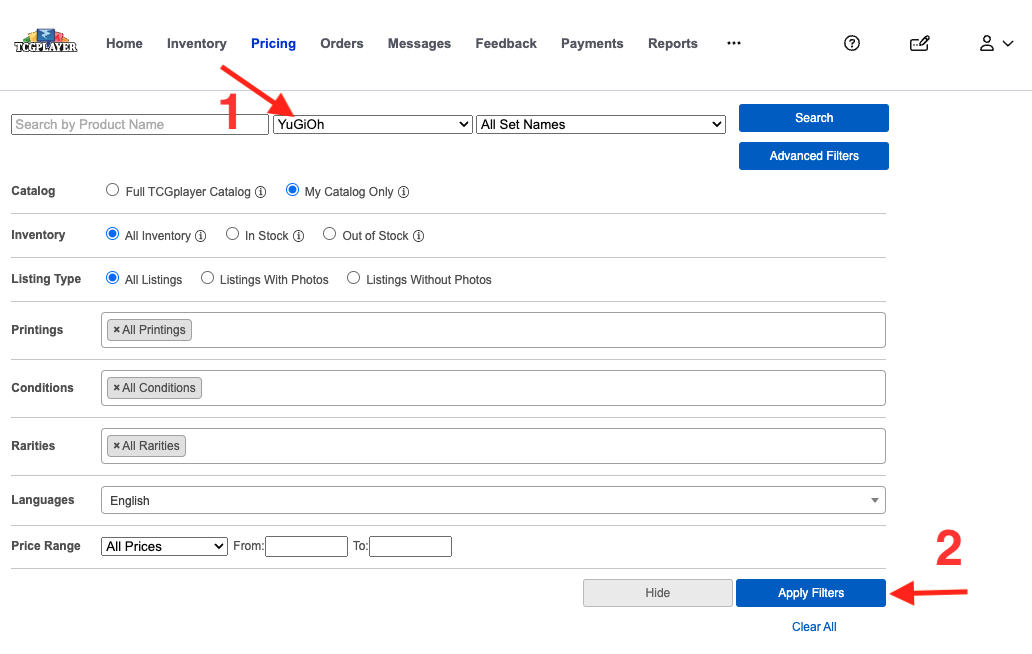Open the Pricing menu item

coord(273,43)
